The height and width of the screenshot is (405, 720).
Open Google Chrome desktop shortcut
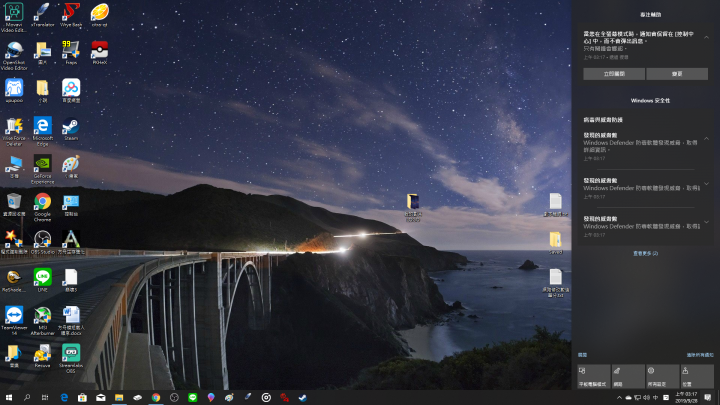point(42,207)
